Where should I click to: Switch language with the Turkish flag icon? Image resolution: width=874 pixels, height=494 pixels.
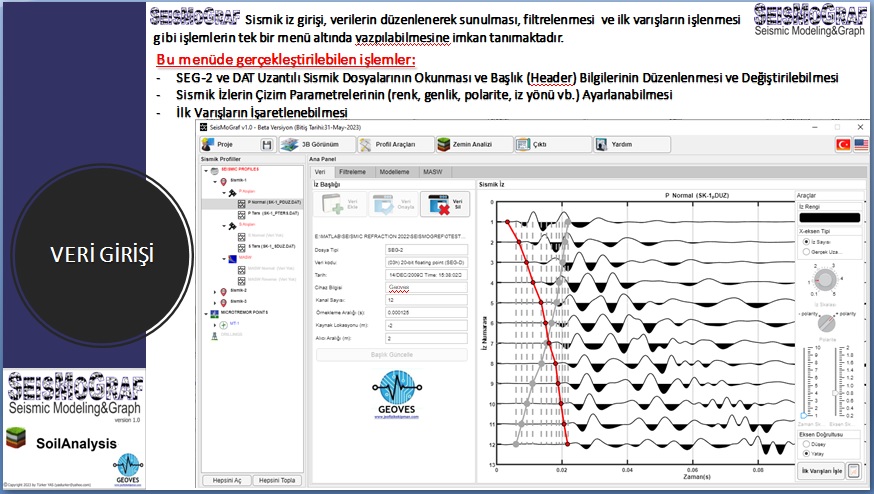click(843, 144)
